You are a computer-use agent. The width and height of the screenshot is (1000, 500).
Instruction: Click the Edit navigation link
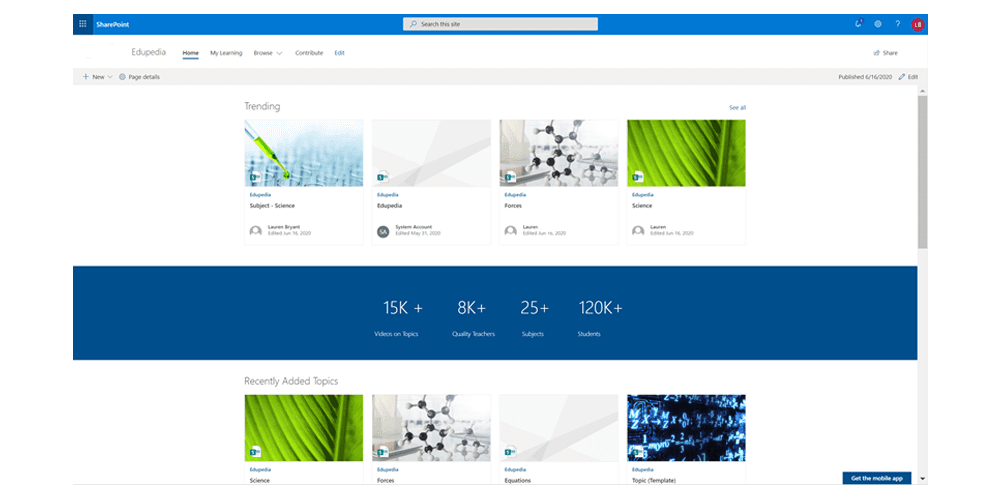339,53
